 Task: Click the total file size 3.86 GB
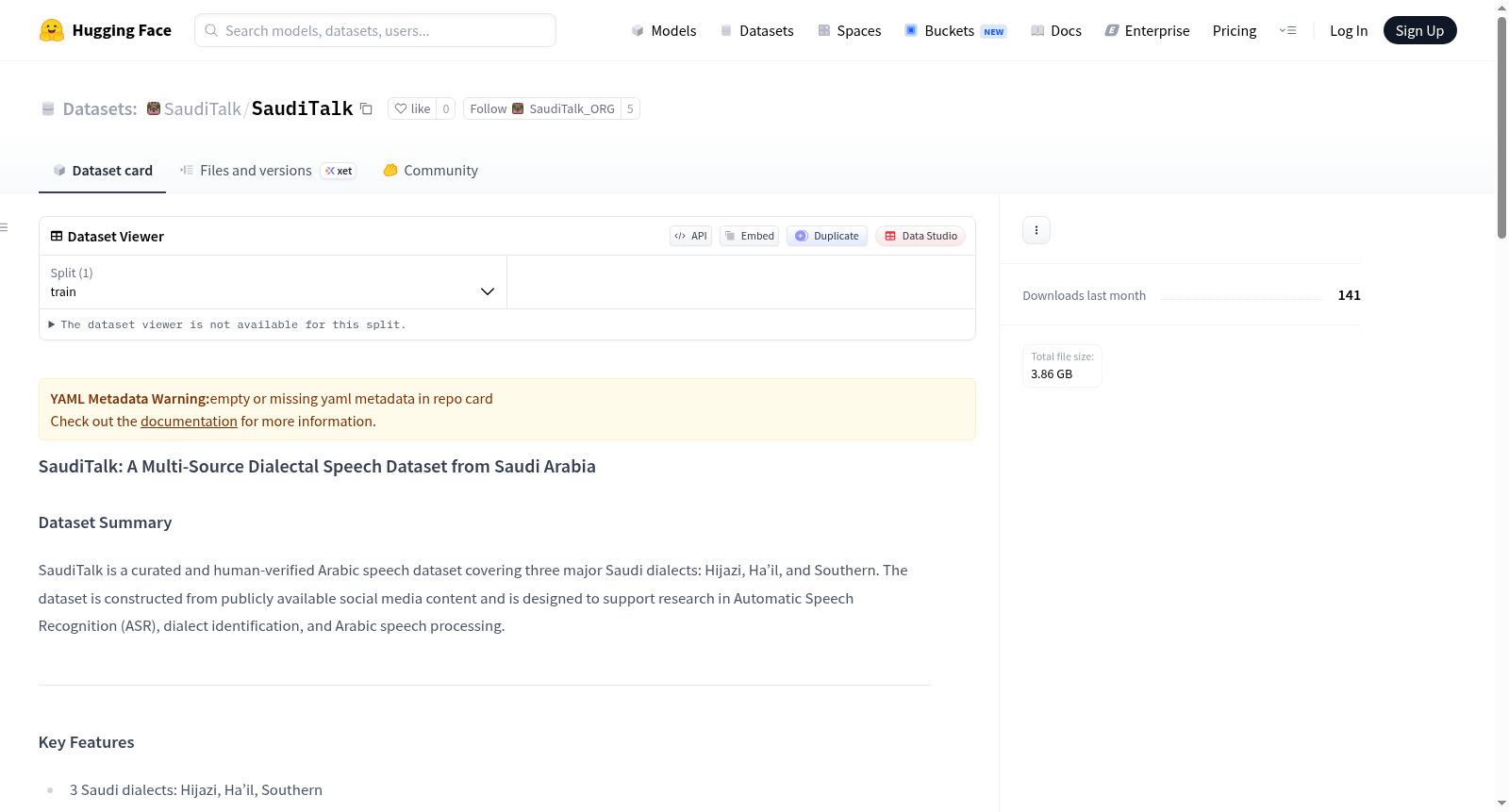[x=1052, y=374]
